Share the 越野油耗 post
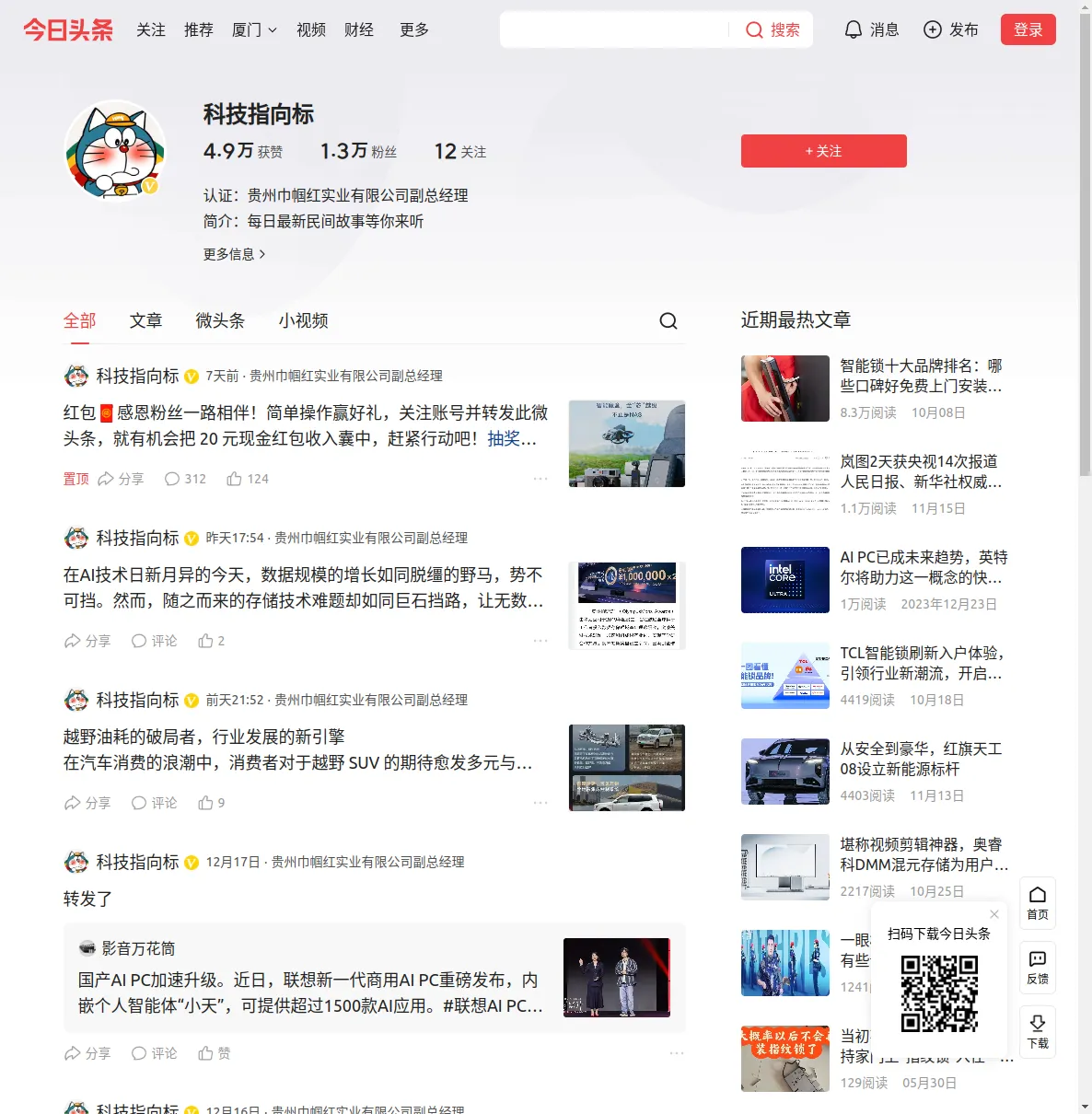 click(x=87, y=803)
